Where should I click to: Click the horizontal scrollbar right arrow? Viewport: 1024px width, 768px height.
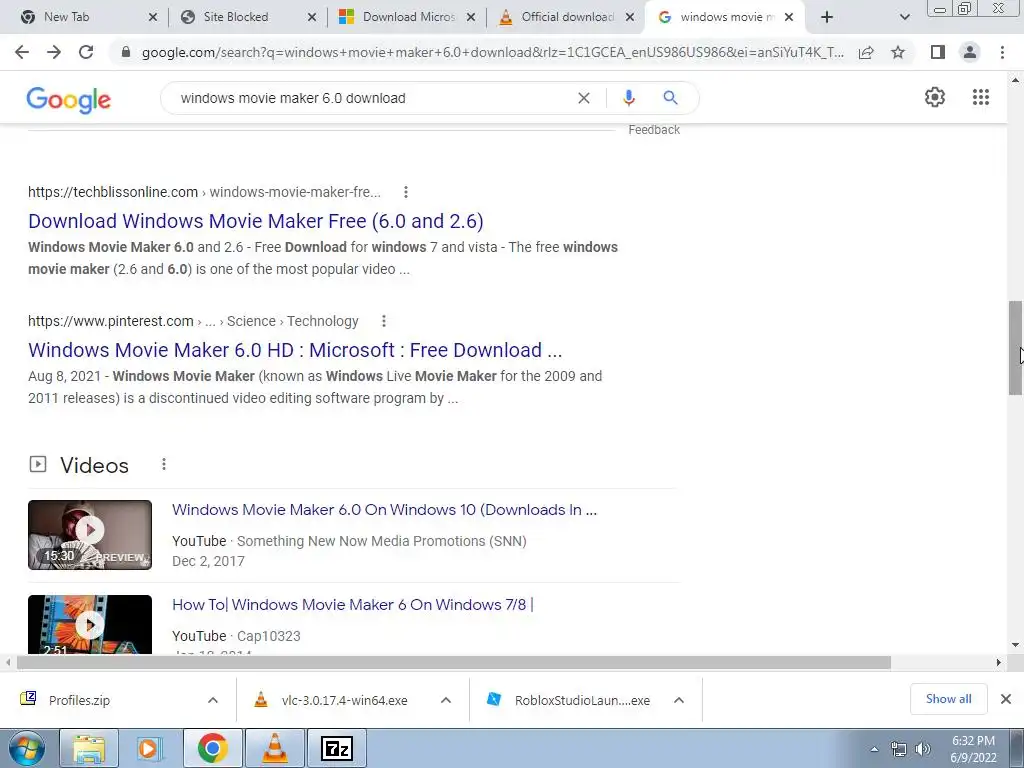[x=998, y=663]
